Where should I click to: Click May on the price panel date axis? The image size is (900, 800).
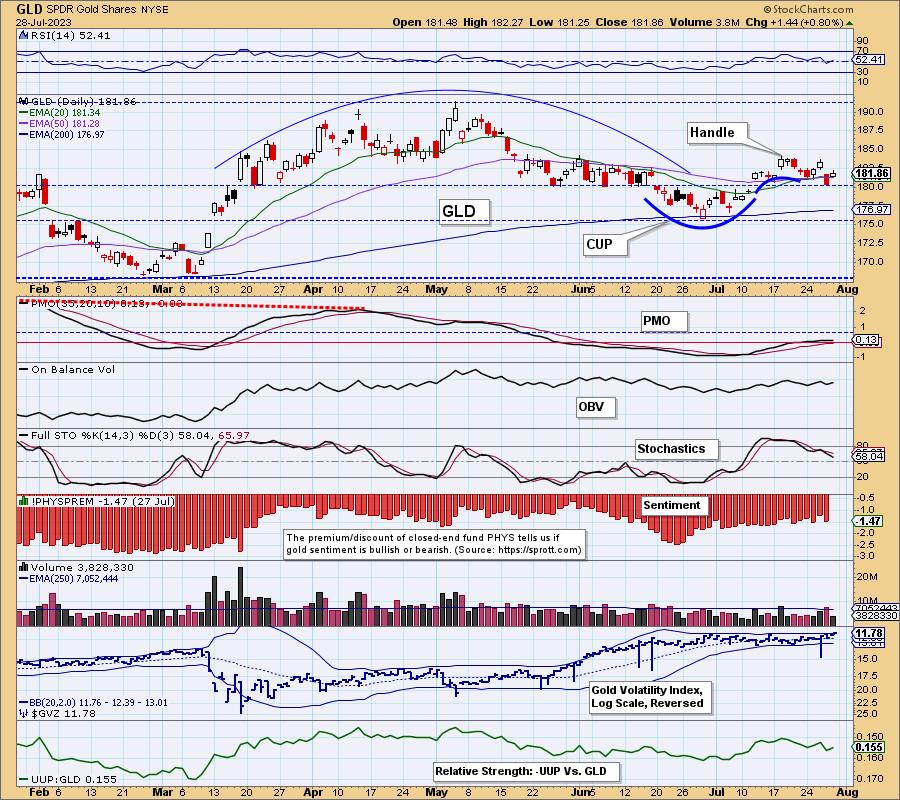(x=437, y=289)
